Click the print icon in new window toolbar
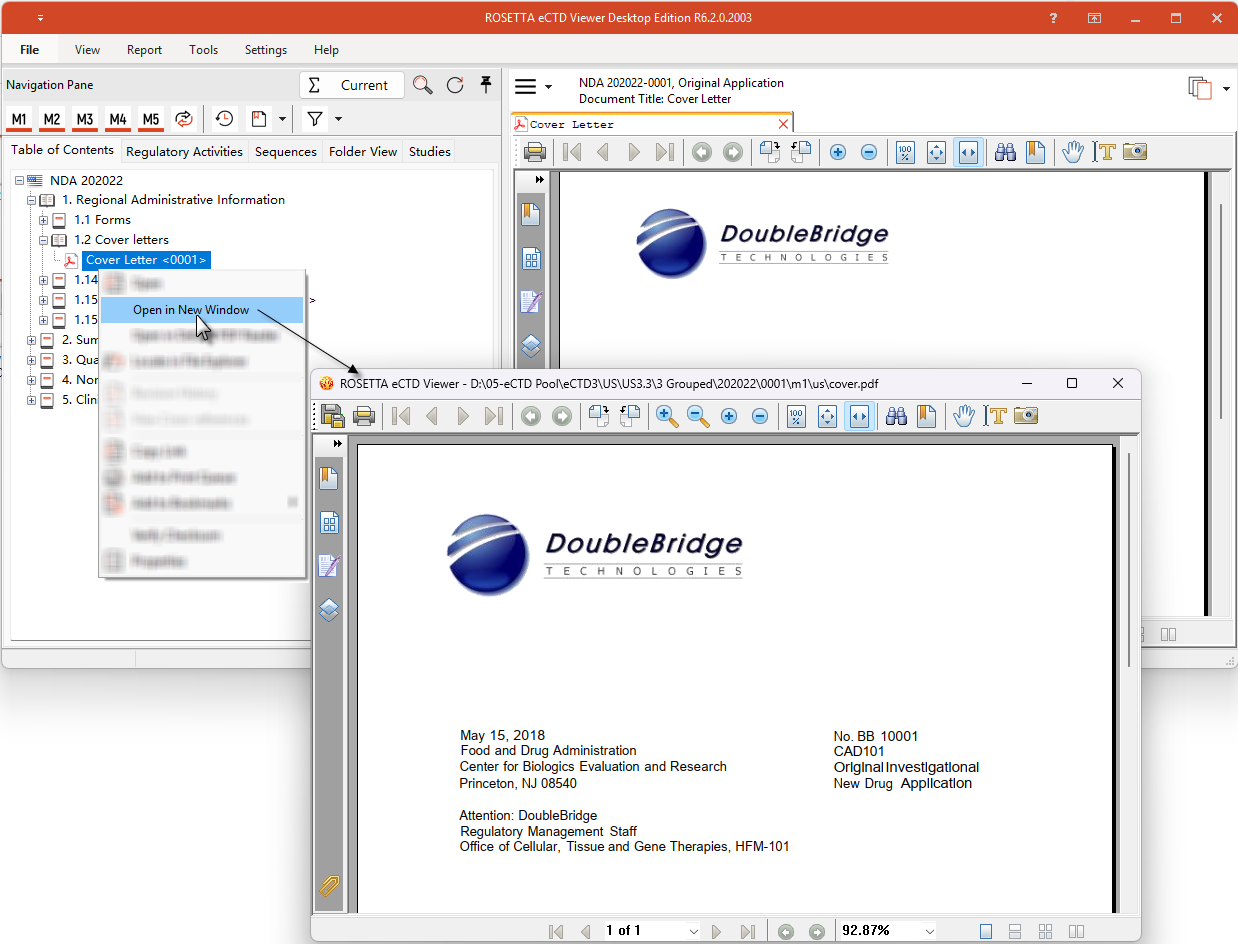This screenshot has width=1238, height=944. click(364, 416)
